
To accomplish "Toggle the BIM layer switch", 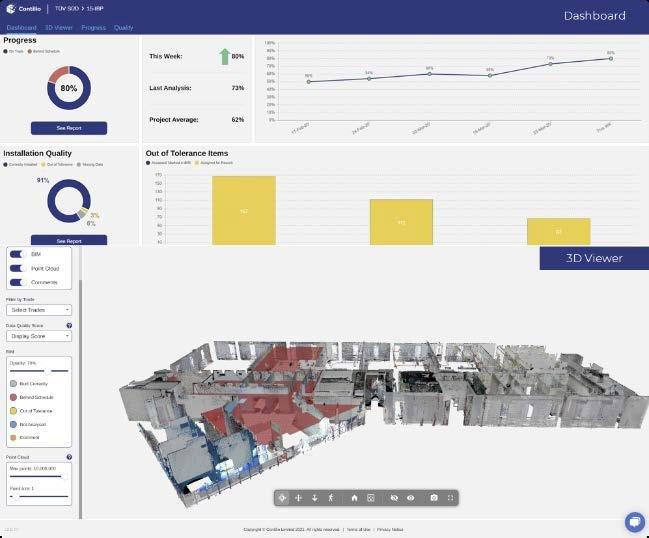I will point(17,255).
